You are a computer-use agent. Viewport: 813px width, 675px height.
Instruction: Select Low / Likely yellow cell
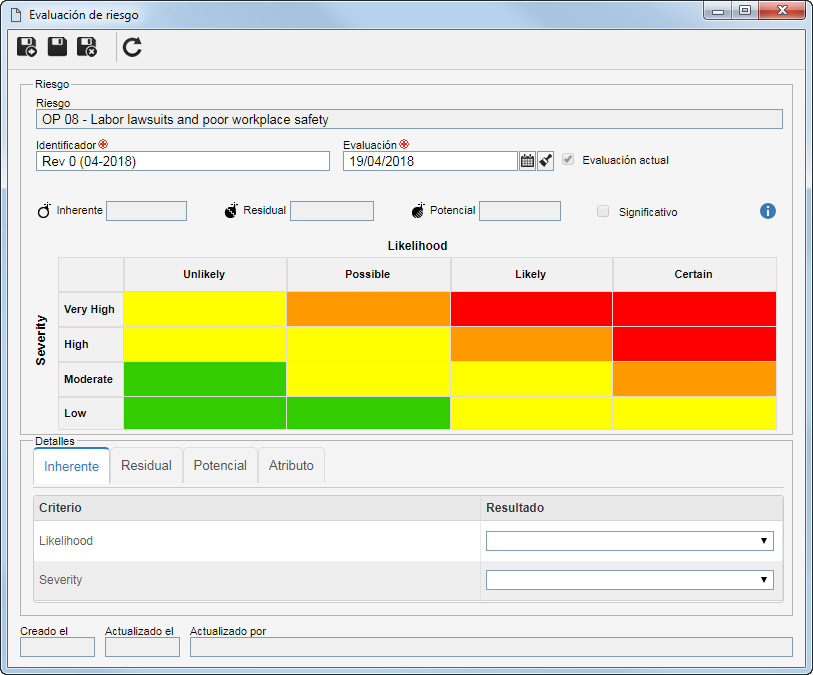tap(531, 413)
